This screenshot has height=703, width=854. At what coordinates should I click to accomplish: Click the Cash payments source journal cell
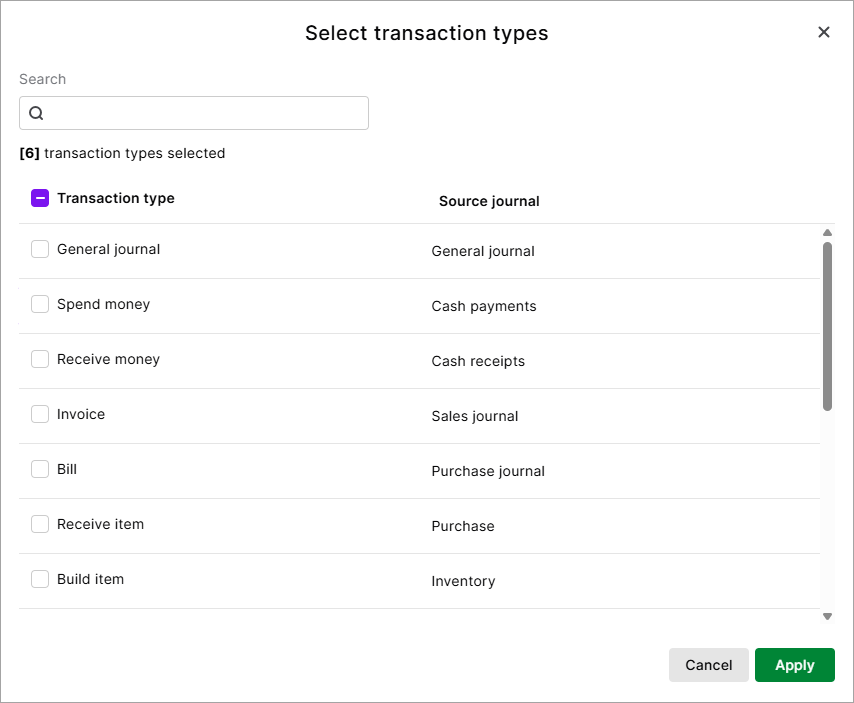coord(484,306)
